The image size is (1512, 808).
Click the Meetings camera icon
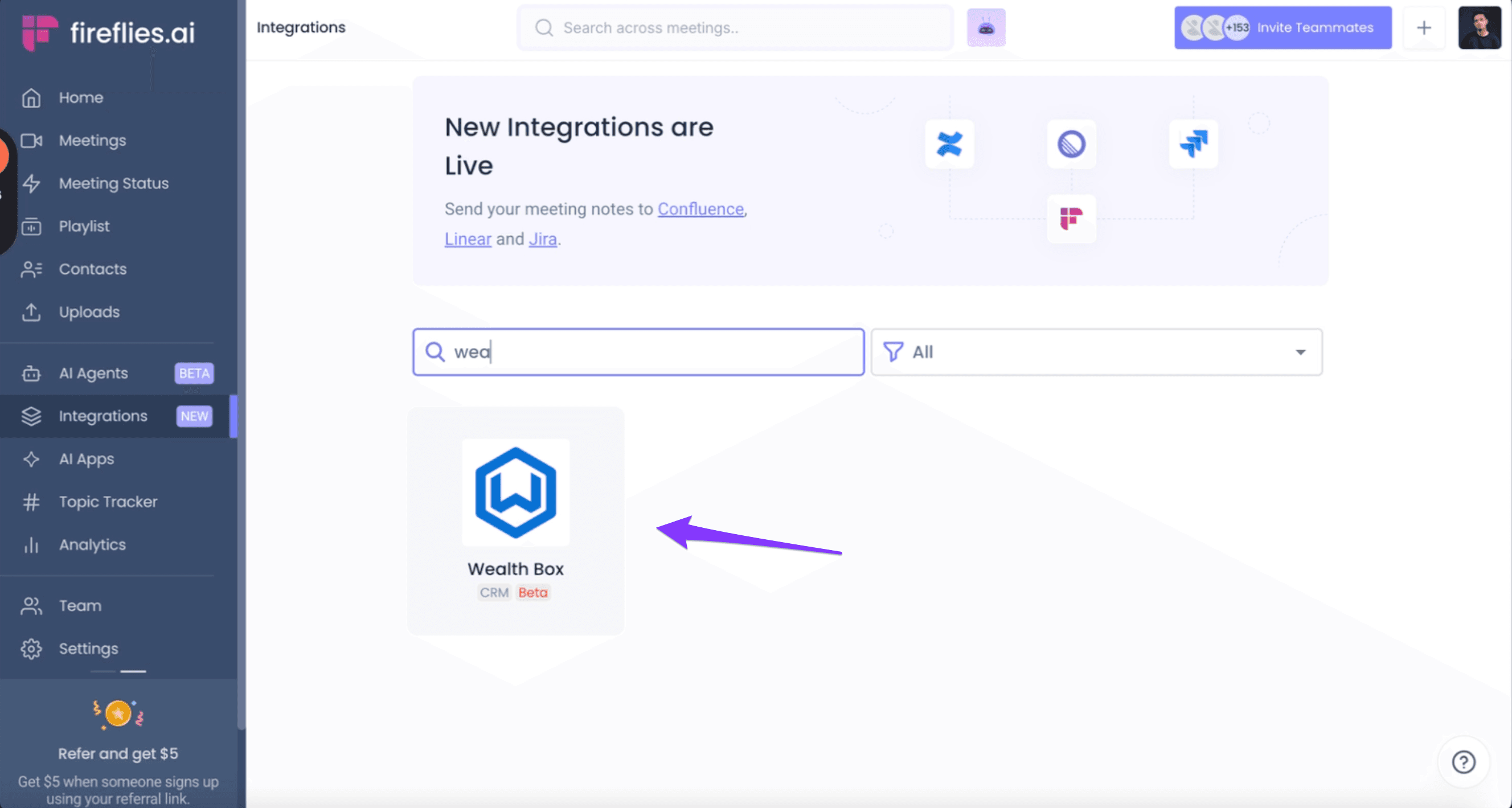pos(31,141)
